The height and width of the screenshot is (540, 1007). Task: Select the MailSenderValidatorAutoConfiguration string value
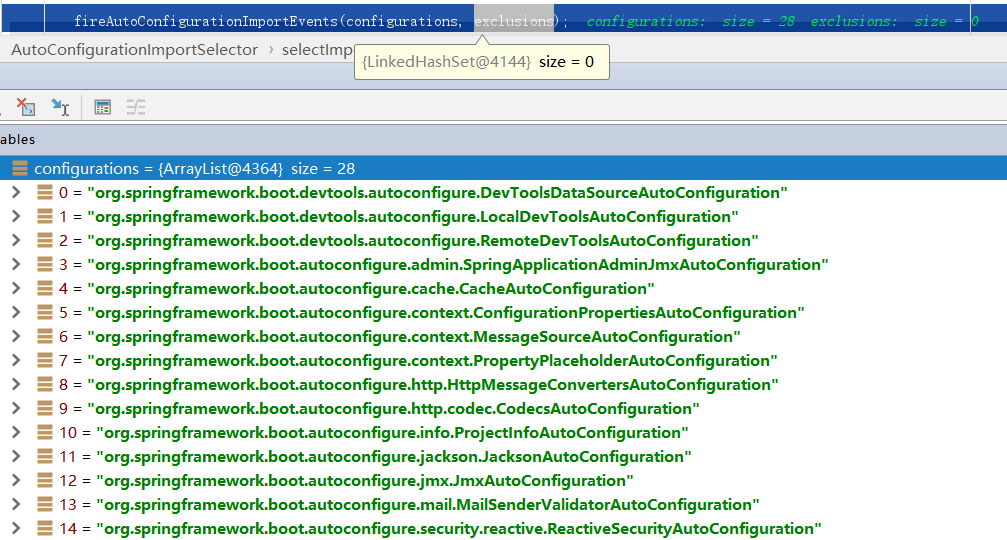click(x=428, y=505)
